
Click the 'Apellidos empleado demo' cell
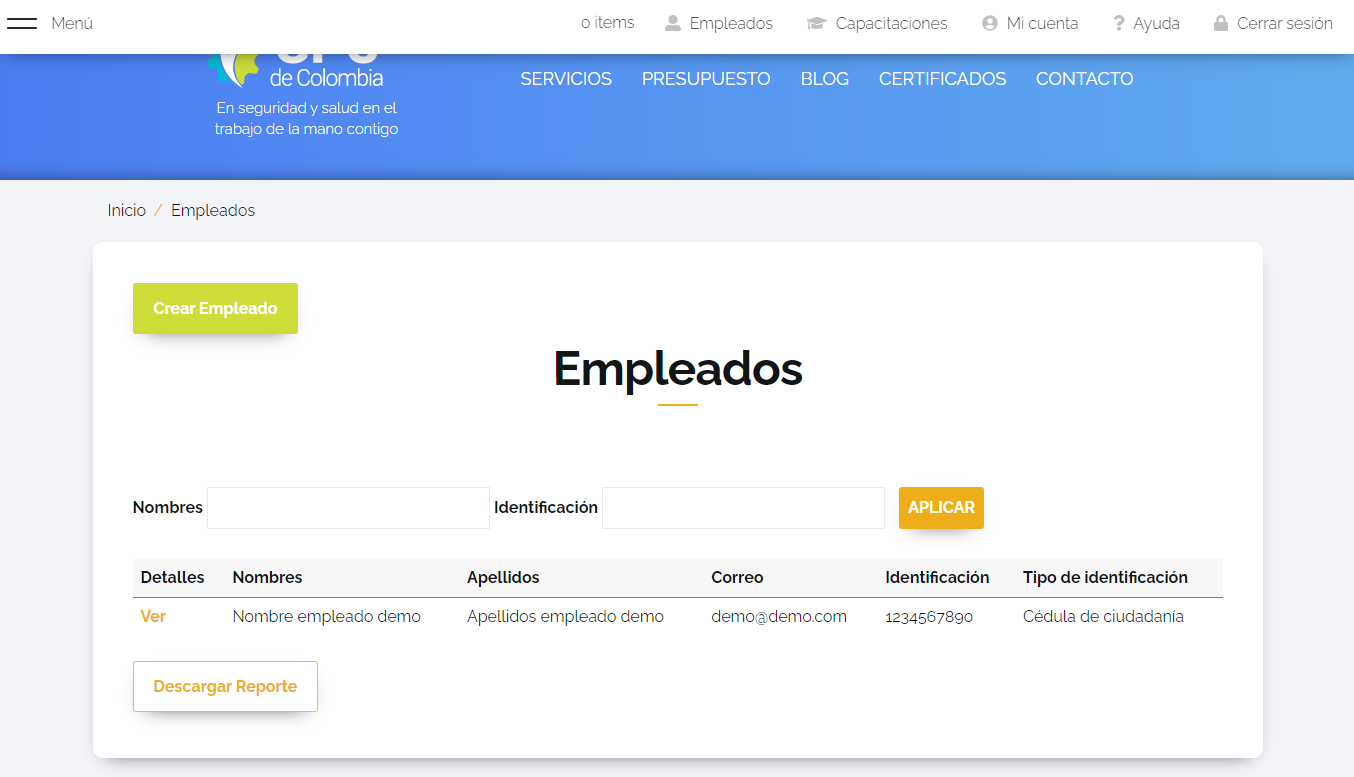pyautogui.click(x=565, y=617)
